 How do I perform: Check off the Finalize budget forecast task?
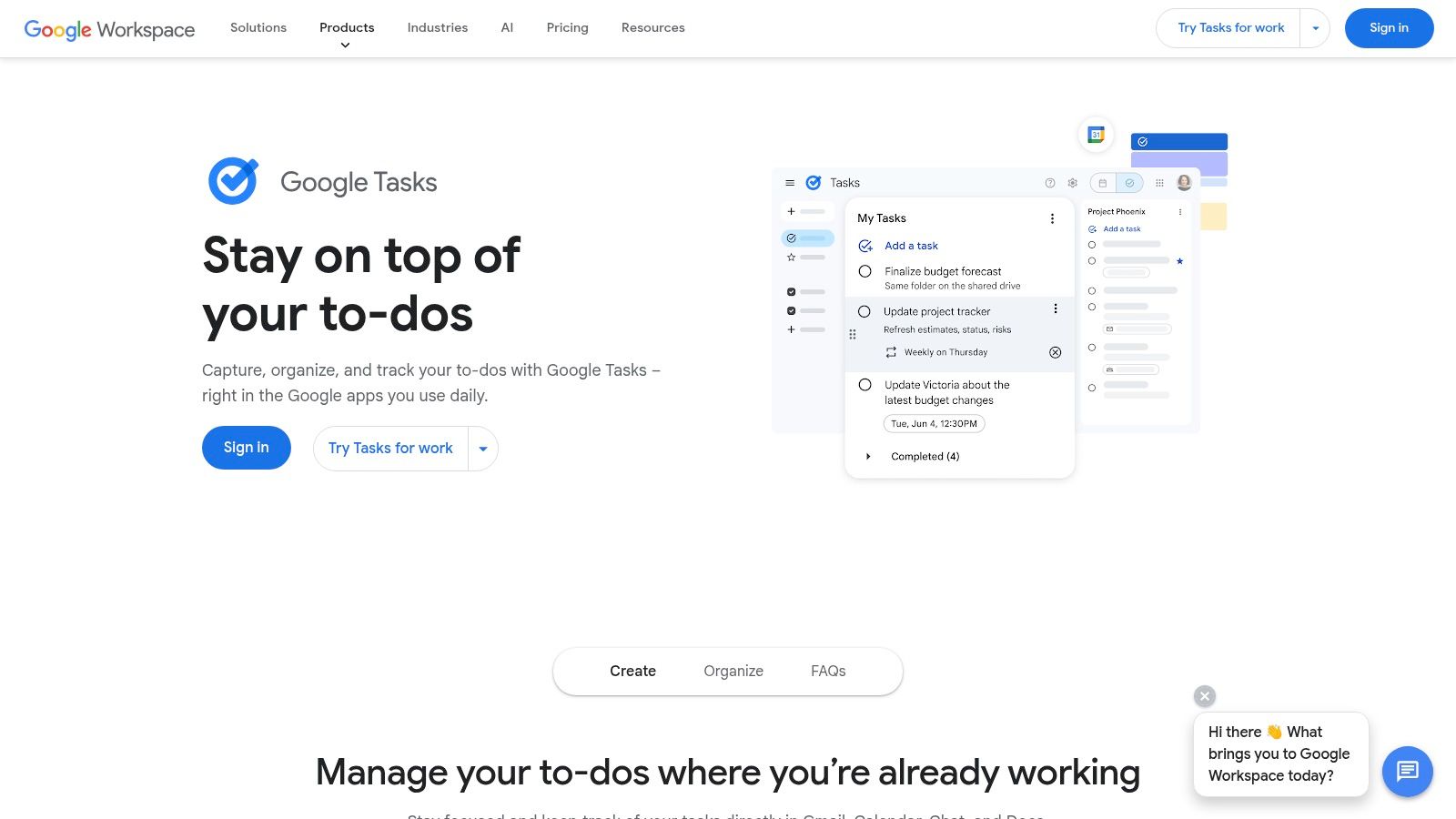(x=864, y=270)
